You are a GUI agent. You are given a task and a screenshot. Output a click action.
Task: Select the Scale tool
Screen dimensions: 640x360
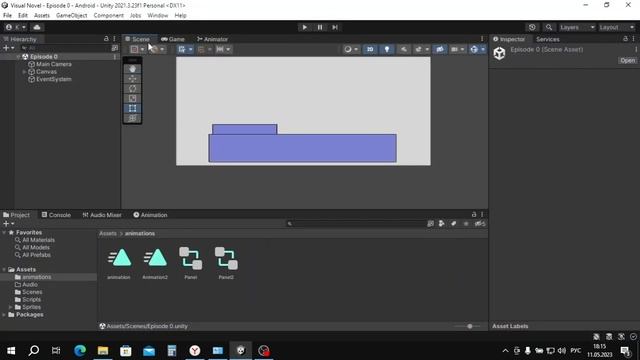pos(132,98)
